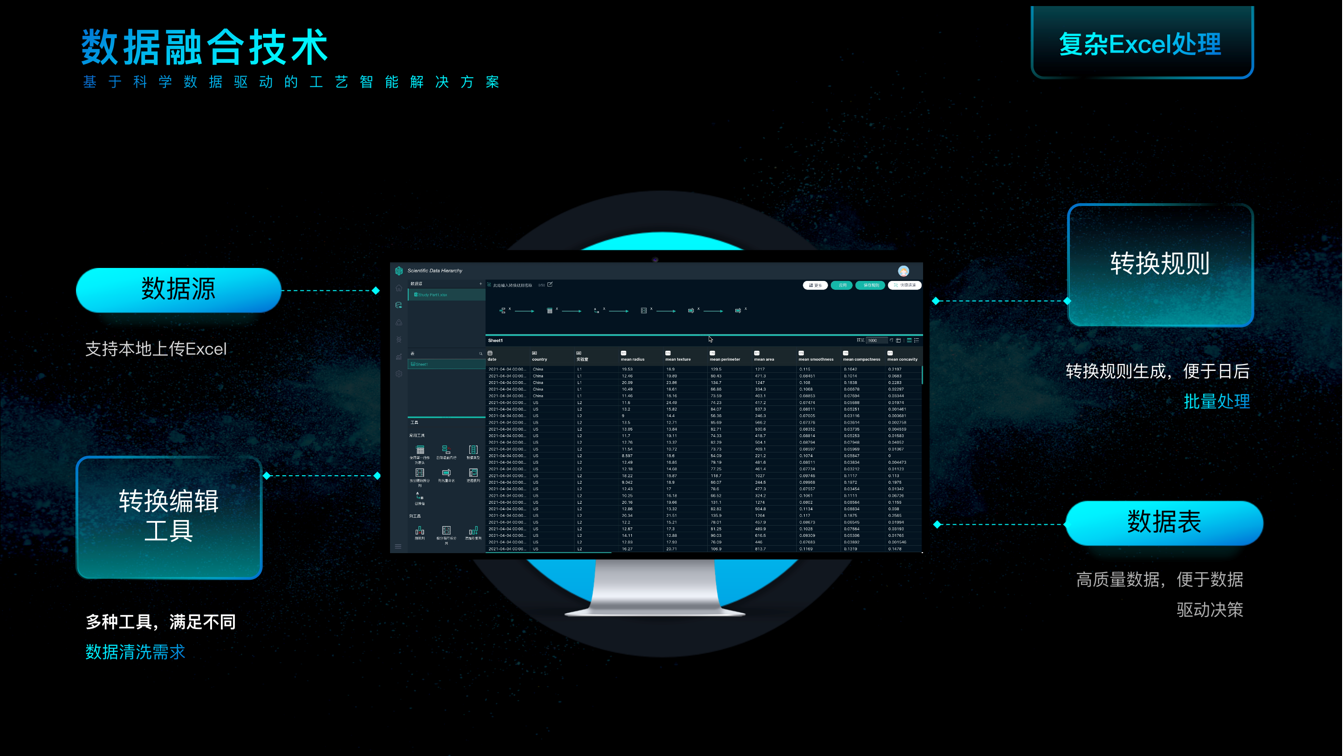The image size is (1343, 756).
Task: Click the white restore button at far right
Action: click(905, 285)
